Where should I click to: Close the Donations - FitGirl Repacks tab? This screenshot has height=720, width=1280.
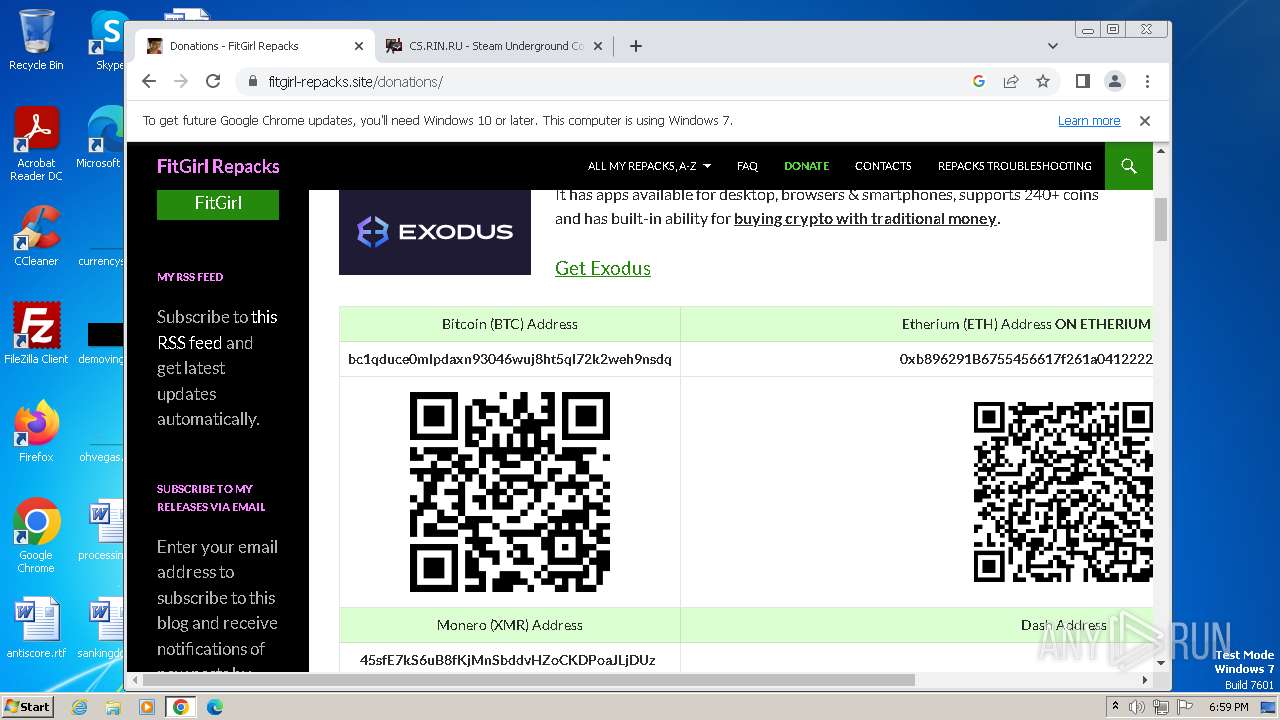[359, 46]
